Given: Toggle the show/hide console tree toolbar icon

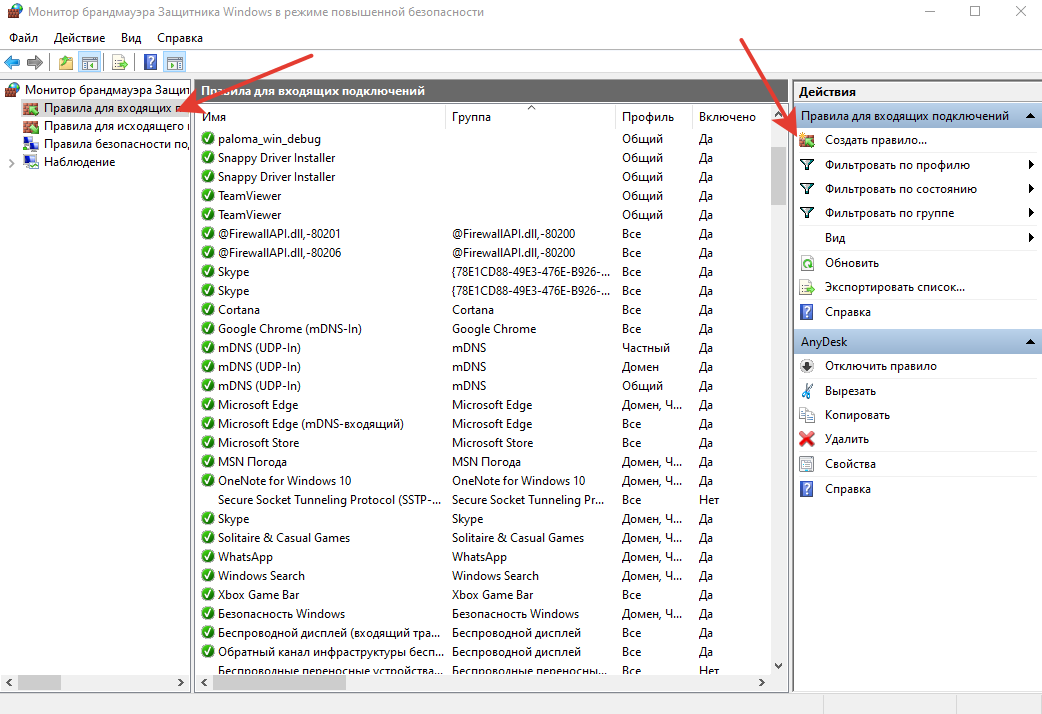Looking at the screenshot, I should pyautogui.click(x=90, y=62).
